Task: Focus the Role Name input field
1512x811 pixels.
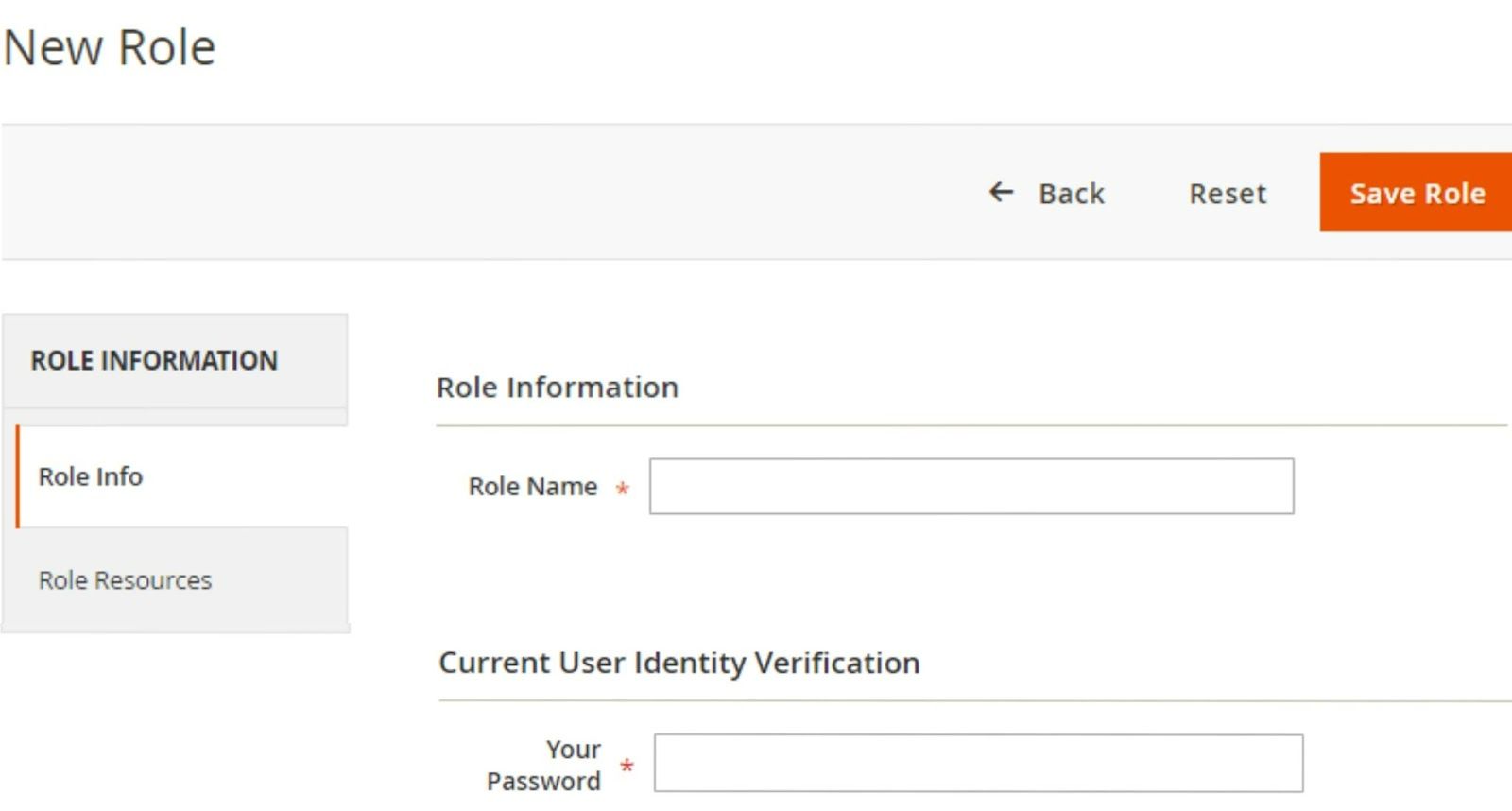Action: point(971,487)
